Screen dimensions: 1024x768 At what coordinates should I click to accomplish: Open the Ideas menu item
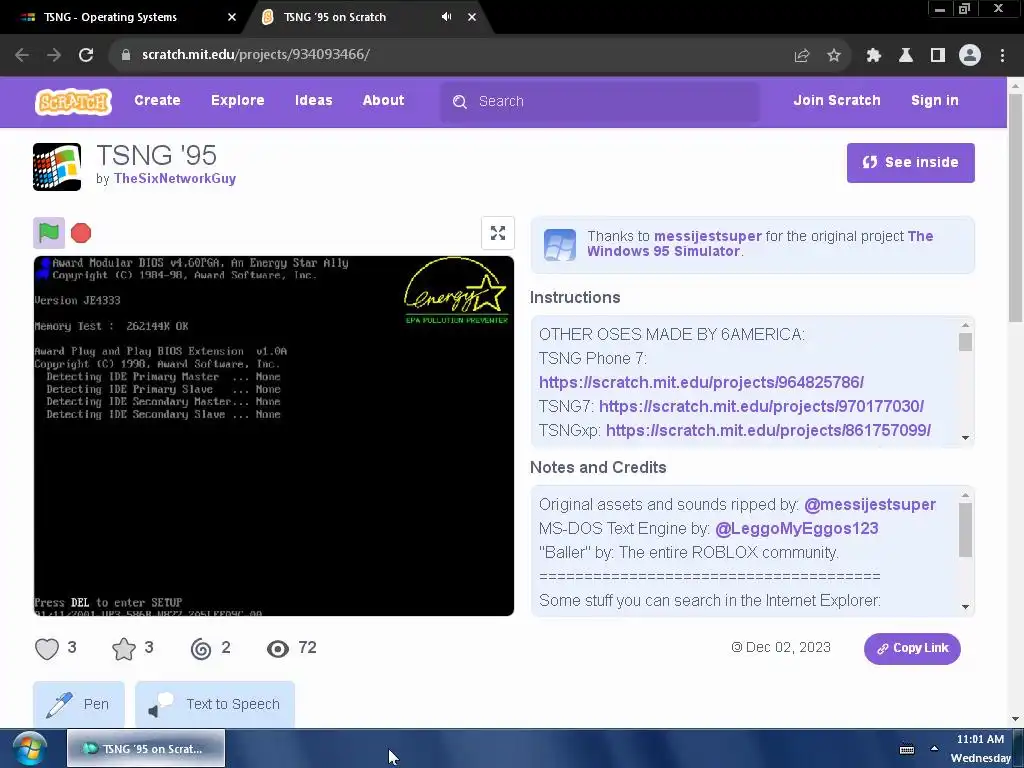[313, 101]
